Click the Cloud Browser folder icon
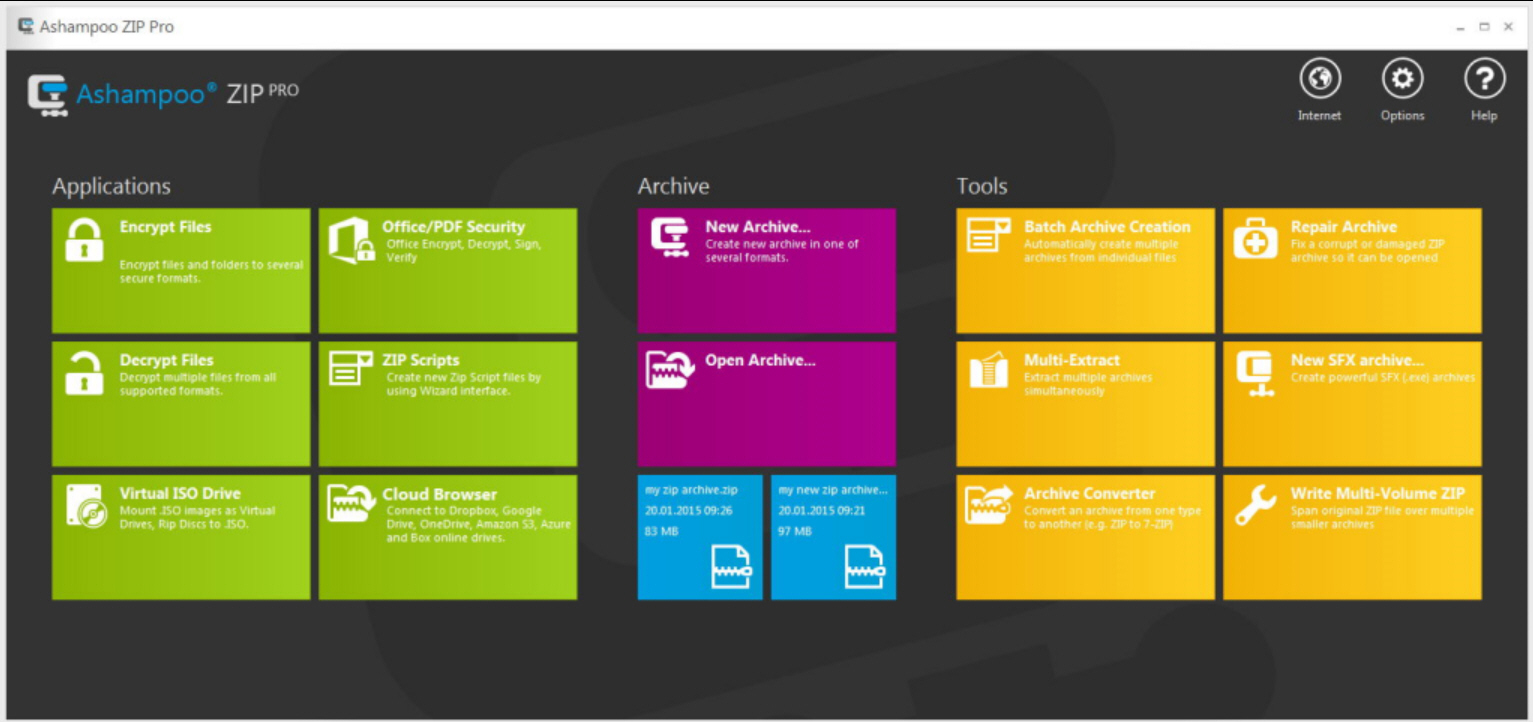1533x722 pixels. pos(352,504)
